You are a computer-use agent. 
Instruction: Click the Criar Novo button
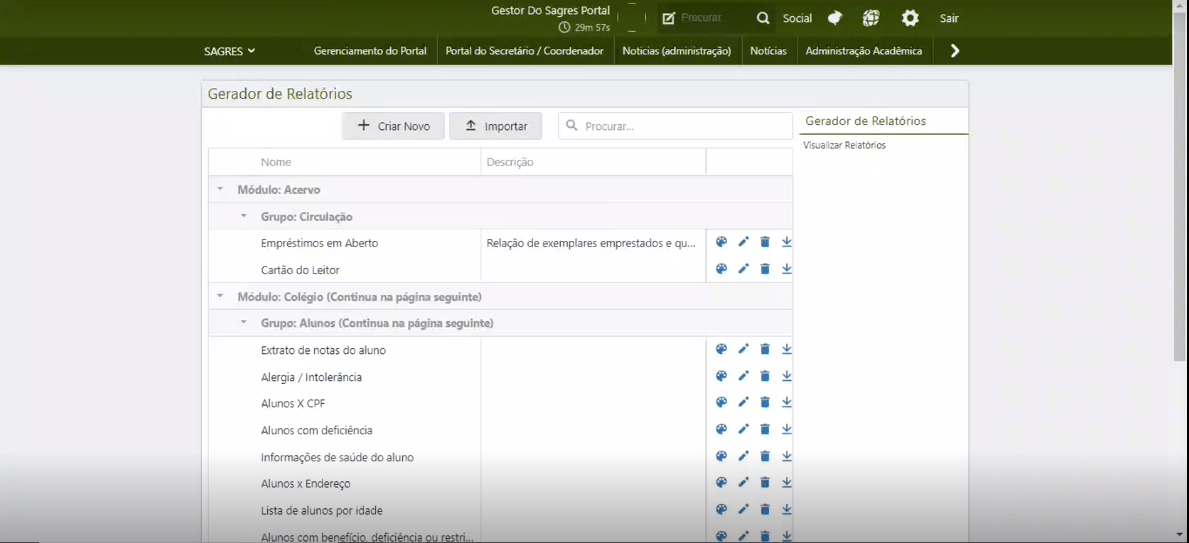393,126
